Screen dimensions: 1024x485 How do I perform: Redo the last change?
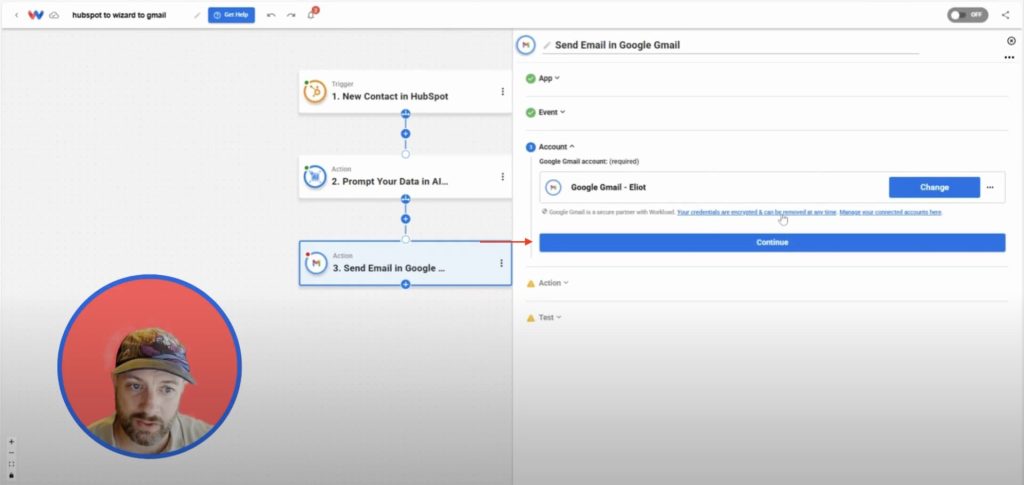[291, 15]
